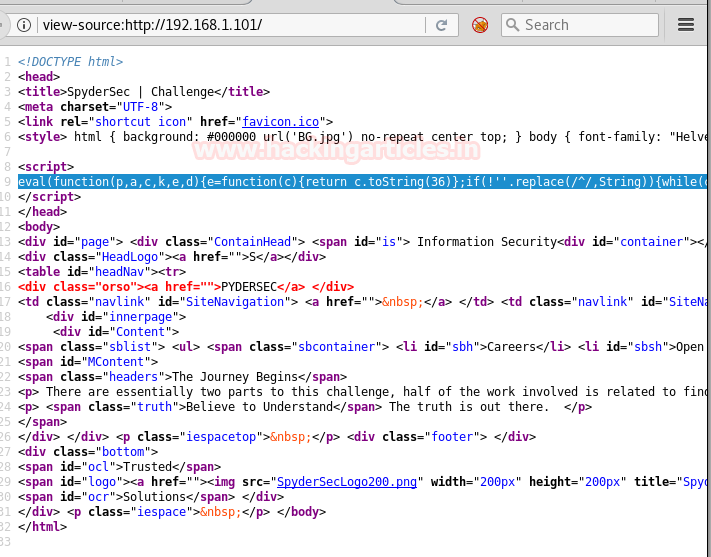Click the Information Security text on line 13

click(x=487, y=242)
